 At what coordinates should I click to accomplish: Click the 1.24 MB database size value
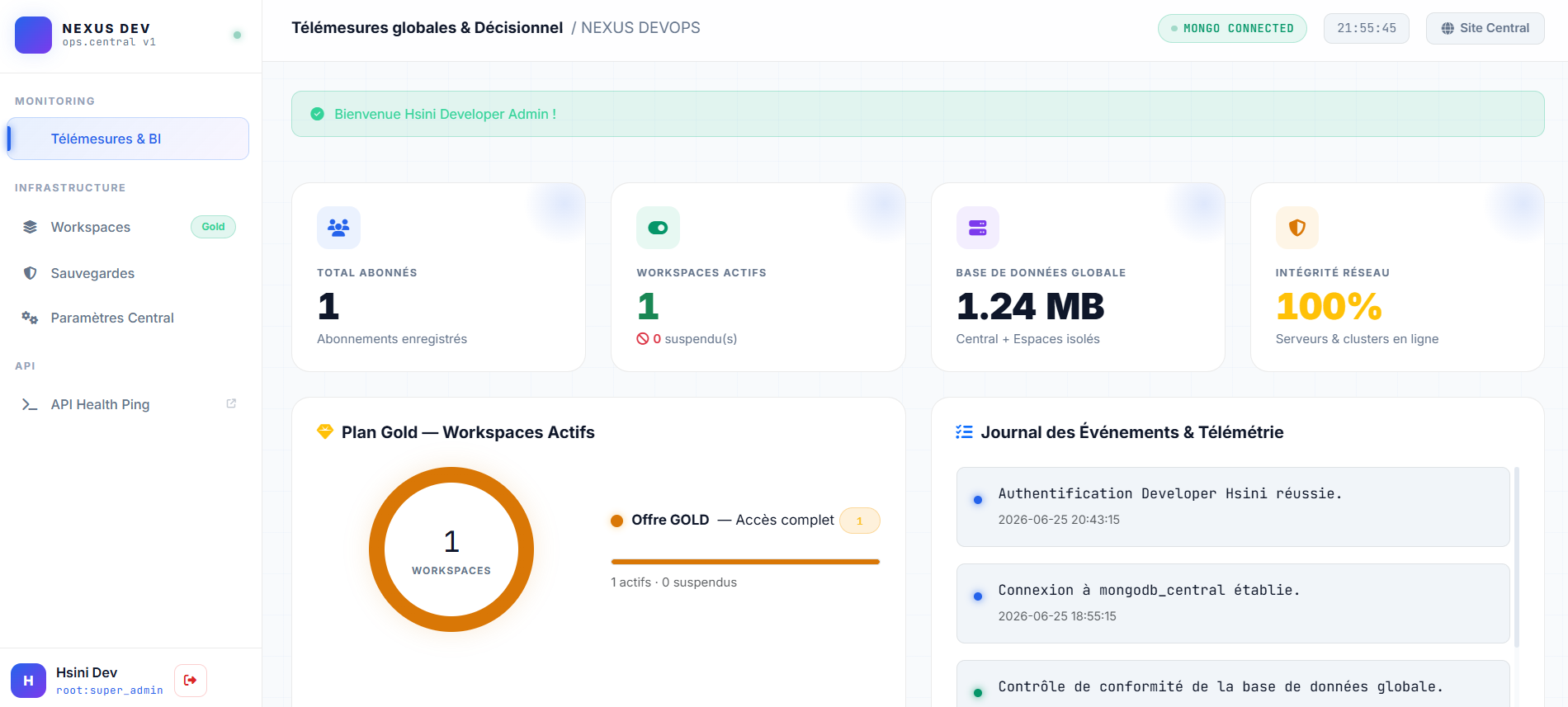[x=1030, y=307]
